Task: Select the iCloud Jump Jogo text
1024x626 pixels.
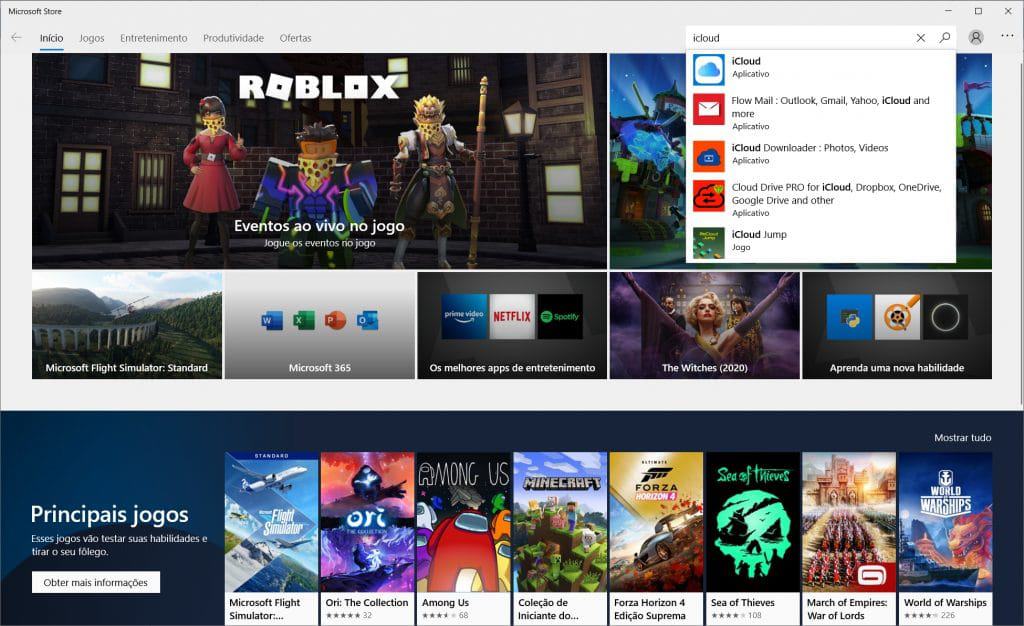Action: (759, 240)
